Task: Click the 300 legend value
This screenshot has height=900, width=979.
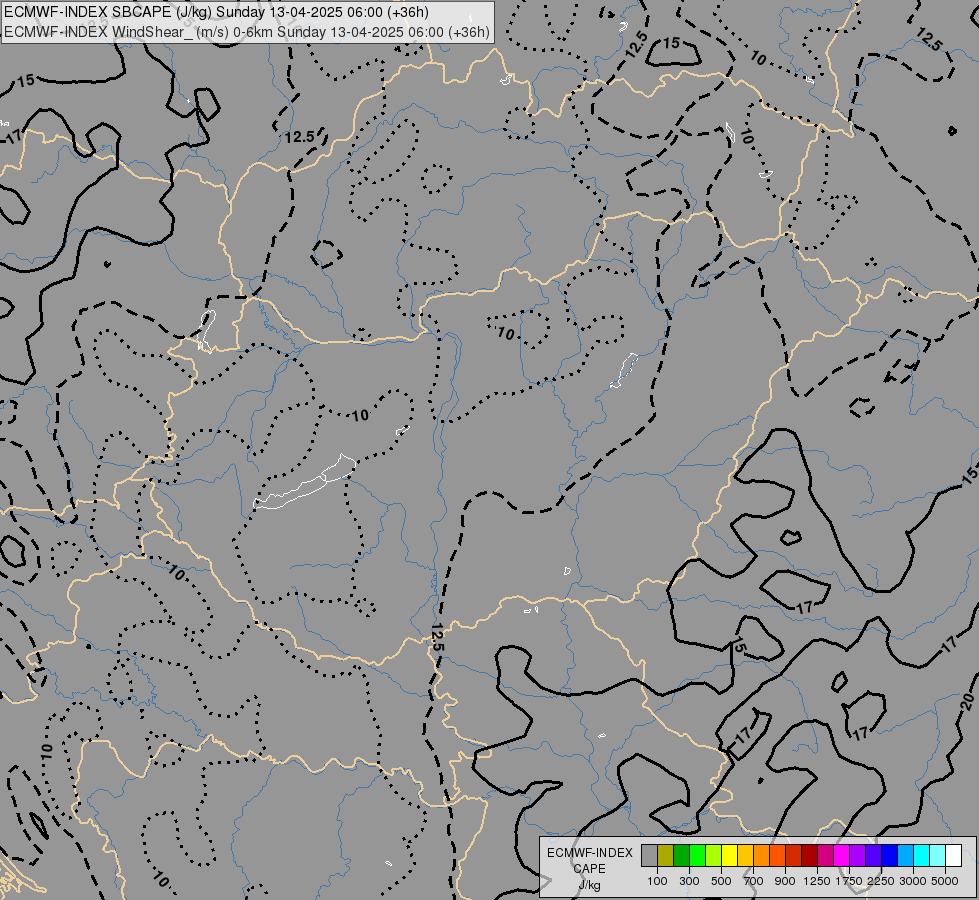Action: click(x=689, y=881)
